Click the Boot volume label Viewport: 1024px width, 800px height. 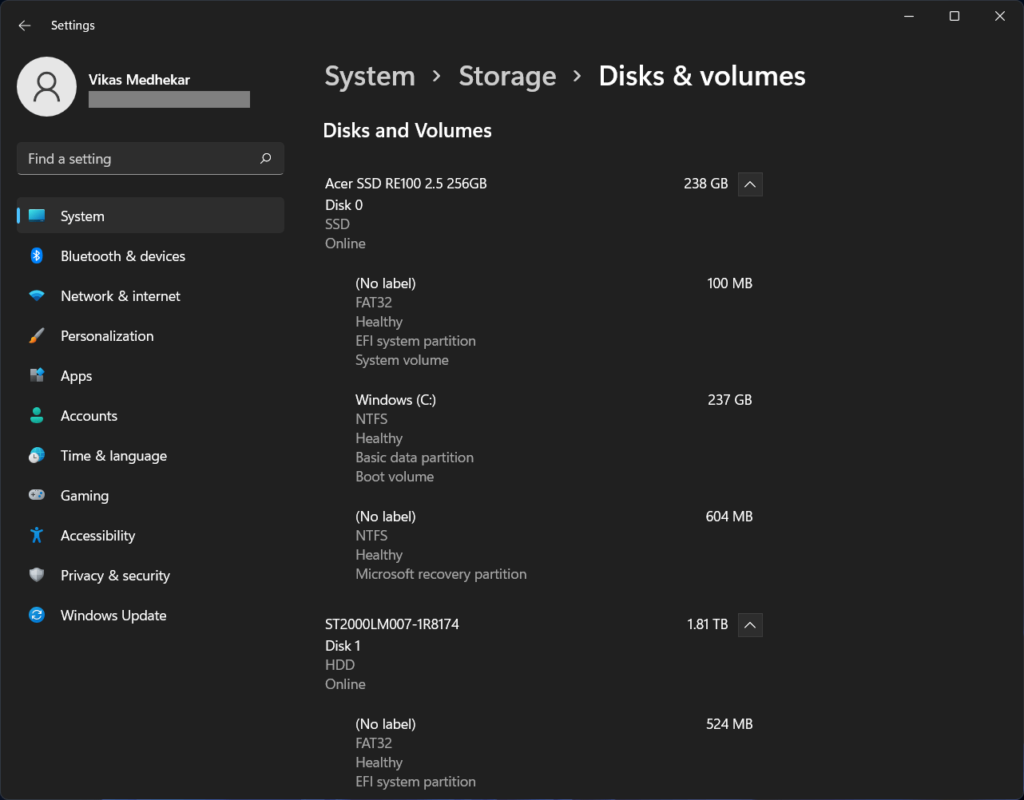click(x=394, y=477)
